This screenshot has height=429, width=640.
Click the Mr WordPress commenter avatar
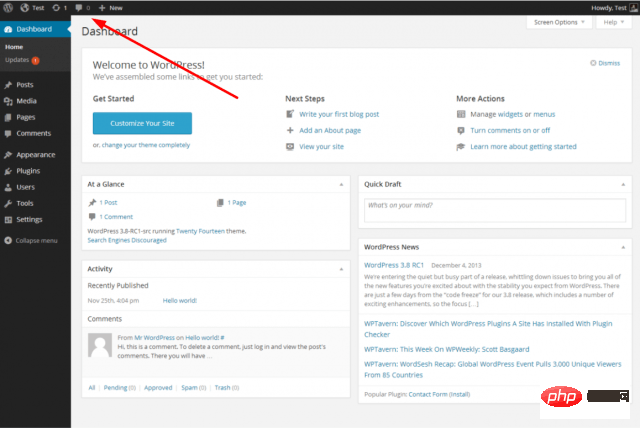pyautogui.click(x=100, y=345)
